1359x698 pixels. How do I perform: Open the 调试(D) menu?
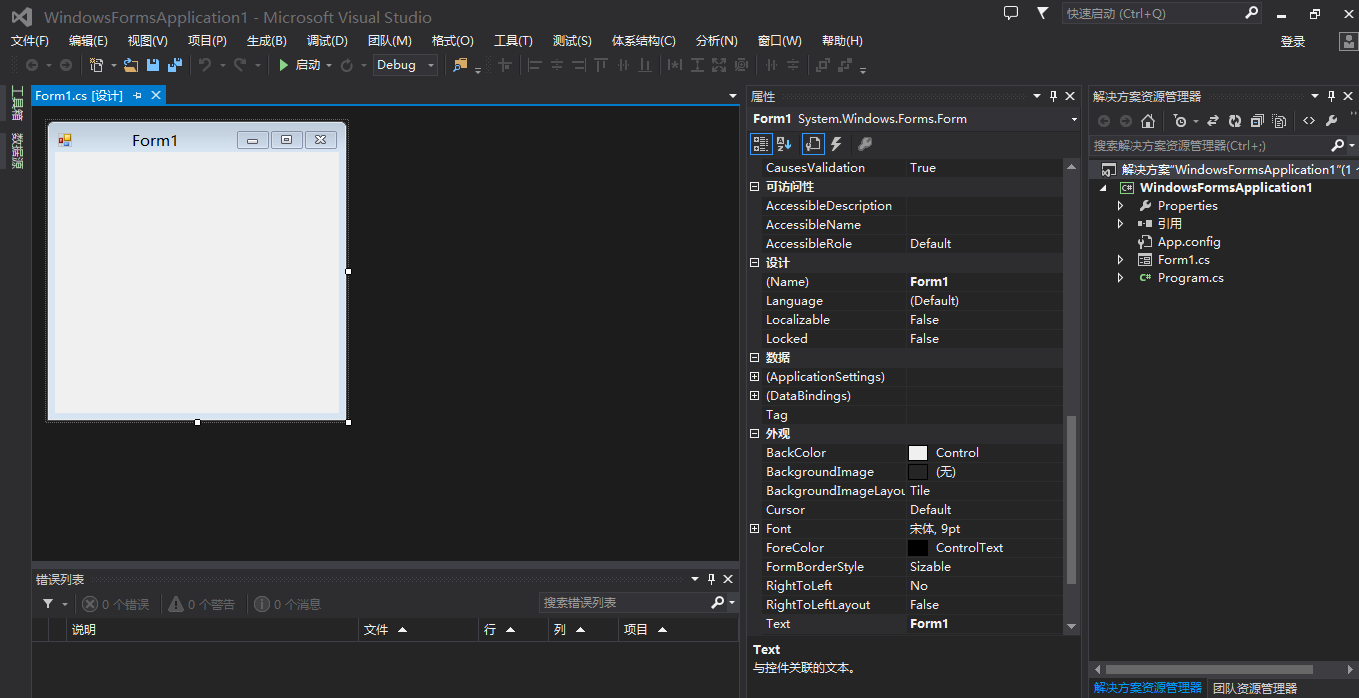tap(327, 41)
